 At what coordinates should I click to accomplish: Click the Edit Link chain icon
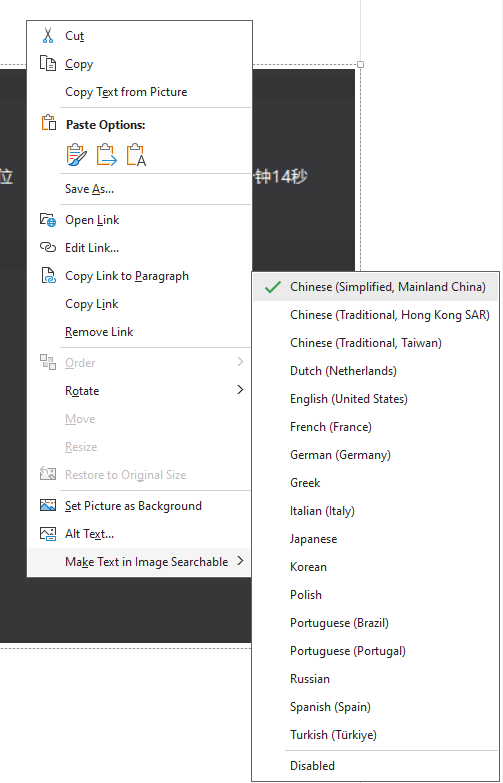pyautogui.click(x=48, y=248)
